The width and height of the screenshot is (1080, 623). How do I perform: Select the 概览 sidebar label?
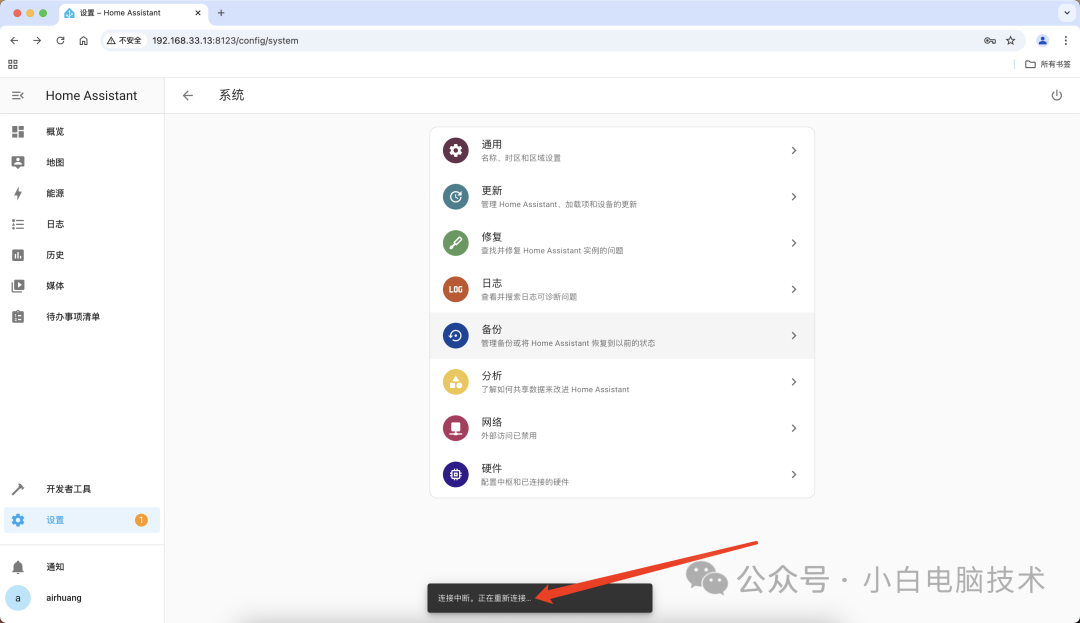tap(55, 131)
